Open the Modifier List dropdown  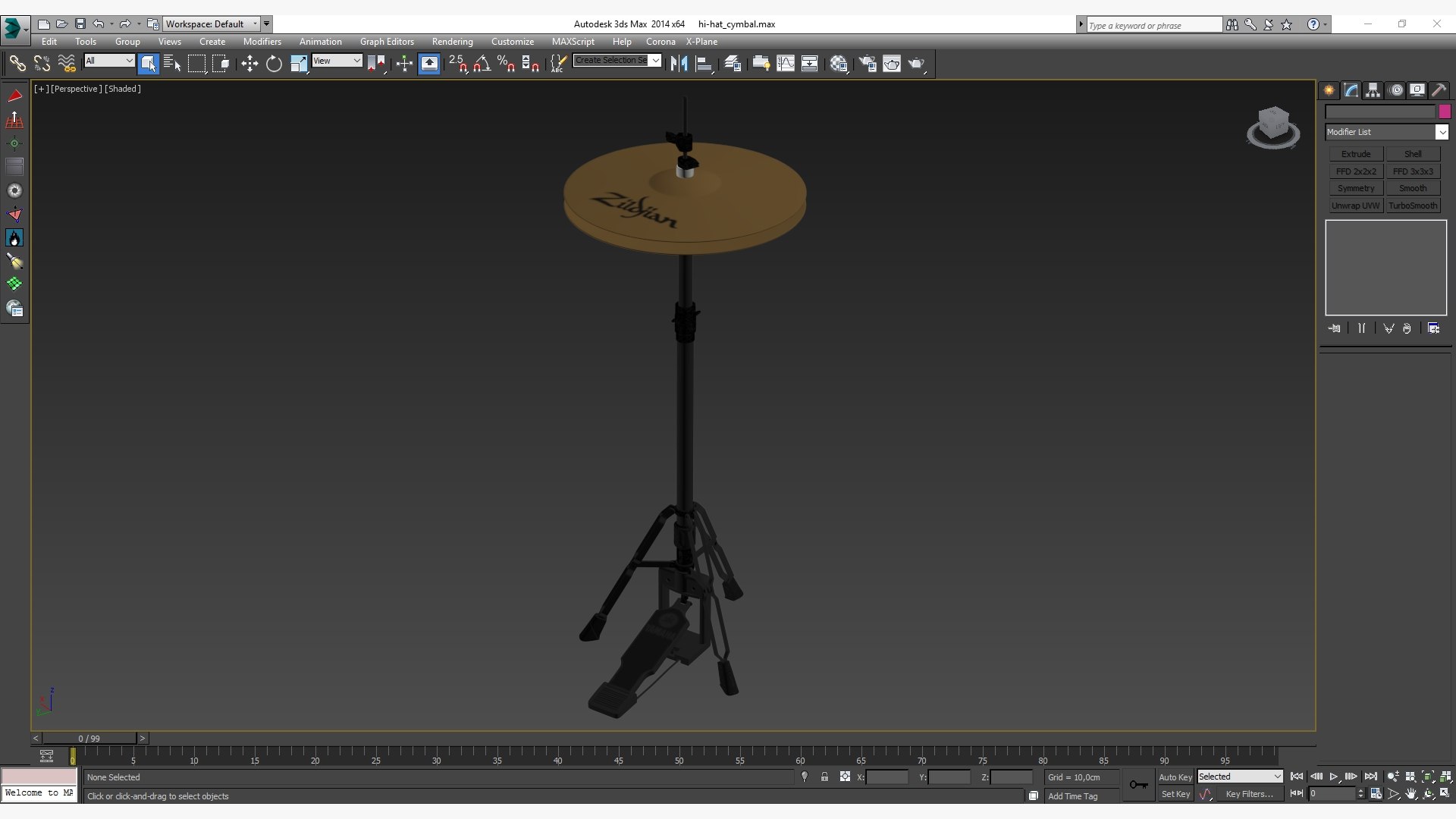click(x=1386, y=132)
